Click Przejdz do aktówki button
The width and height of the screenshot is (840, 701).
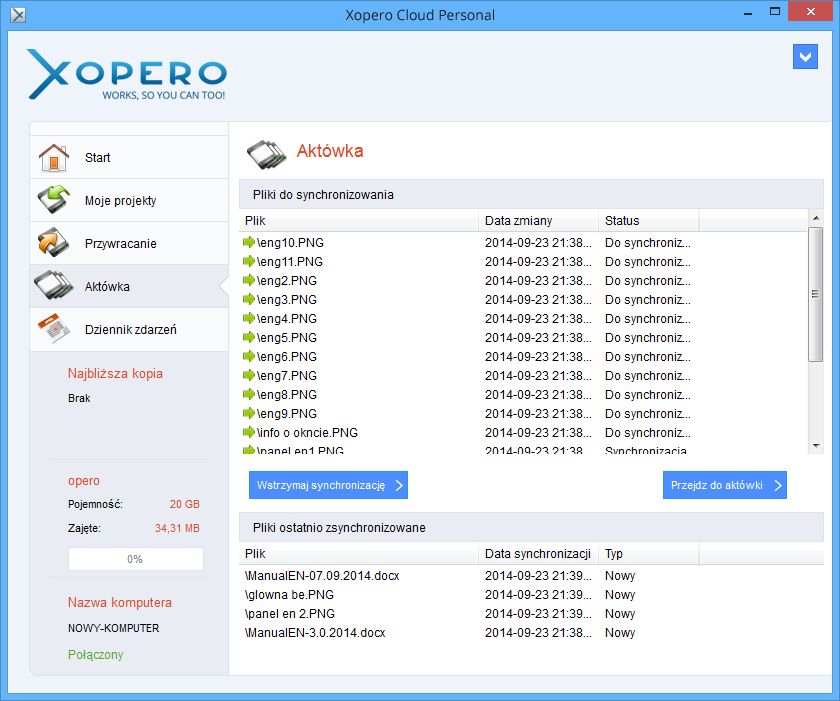tap(725, 485)
